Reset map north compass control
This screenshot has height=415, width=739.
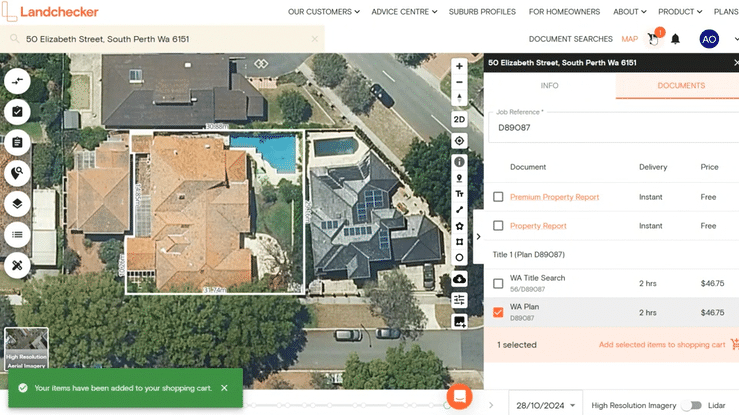tap(459, 98)
